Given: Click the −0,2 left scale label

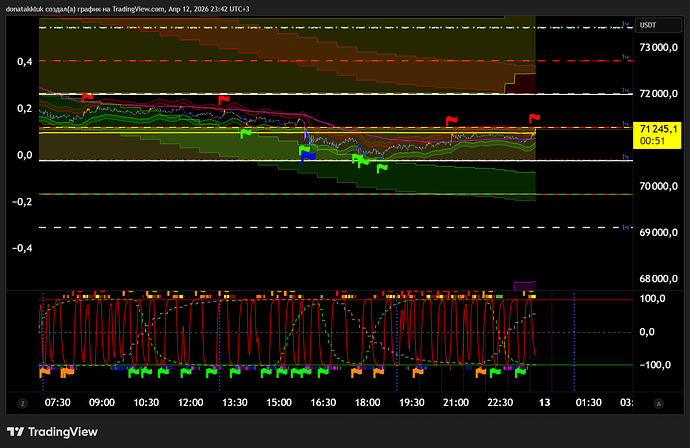Looking at the screenshot, I should [x=22, y=202].
